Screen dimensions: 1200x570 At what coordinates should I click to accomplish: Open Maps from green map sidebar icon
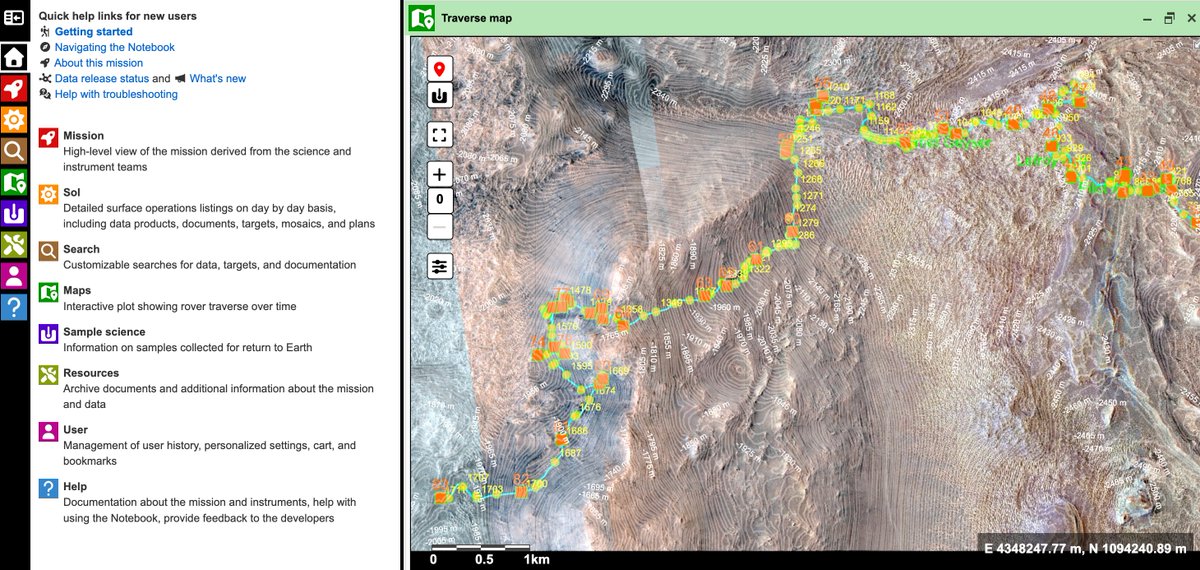click(14, 182)
